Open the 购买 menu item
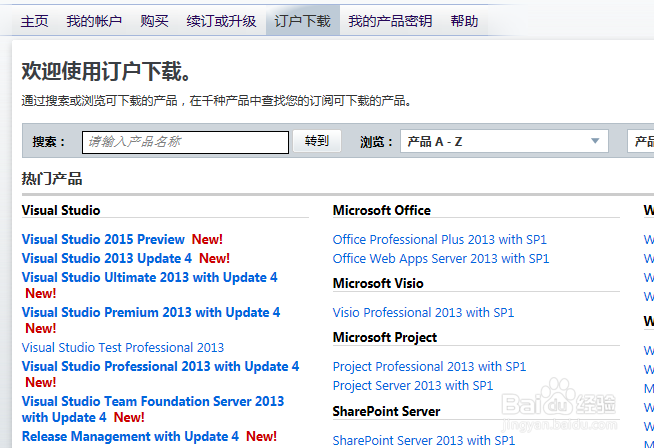 coord(154,21)
